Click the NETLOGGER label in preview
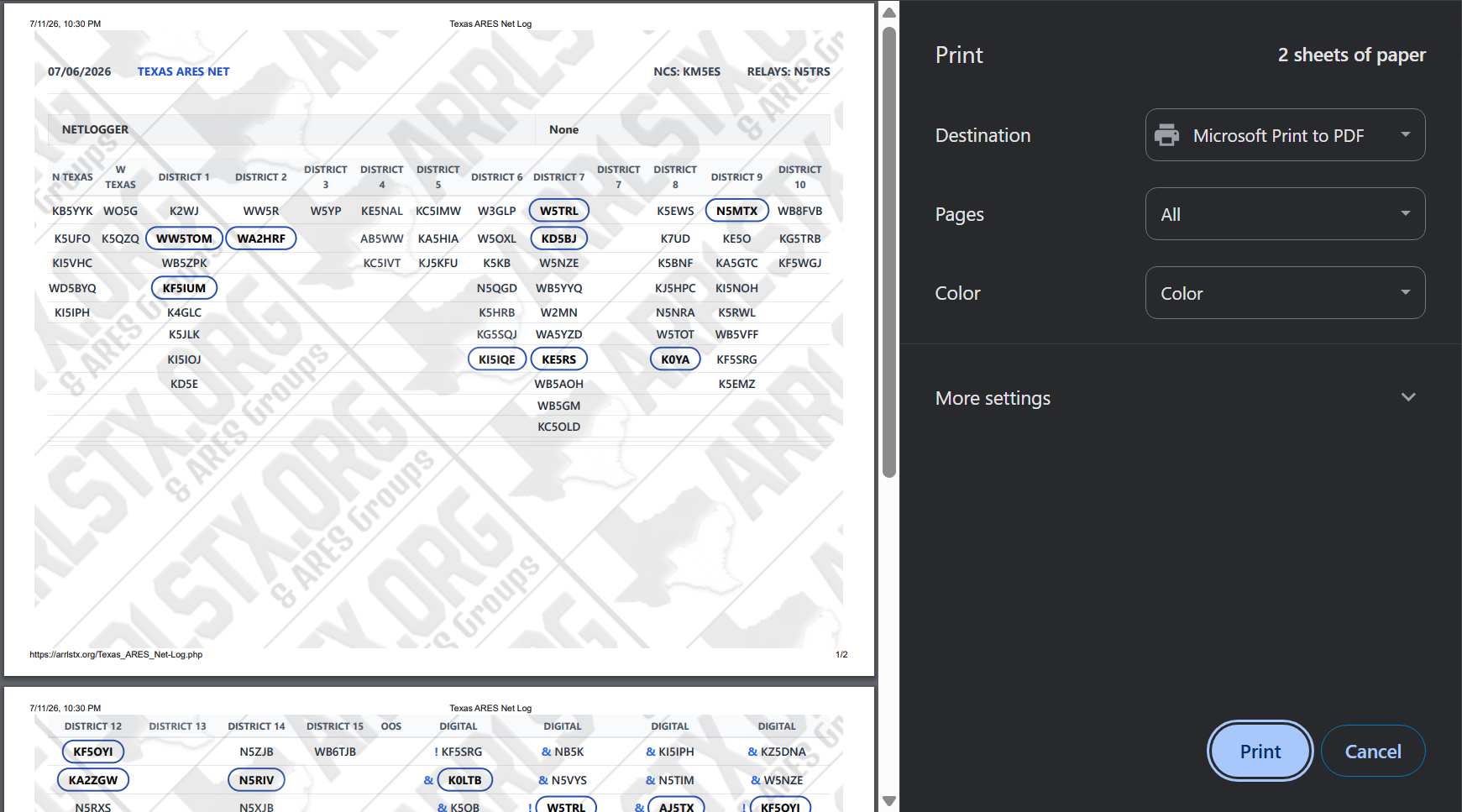 [95, 129]
